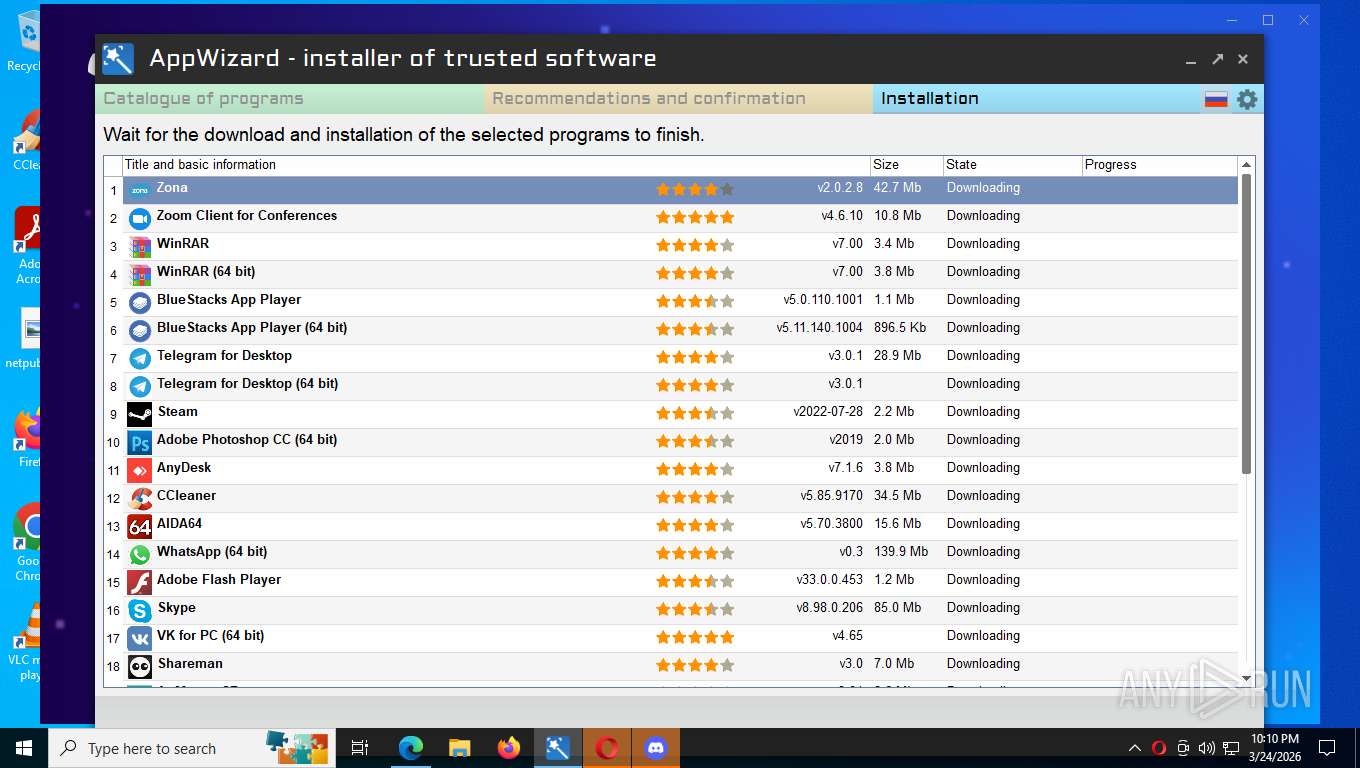Click the list scrollbar up arrow
1360x768 pixels.
point(1246,165)
